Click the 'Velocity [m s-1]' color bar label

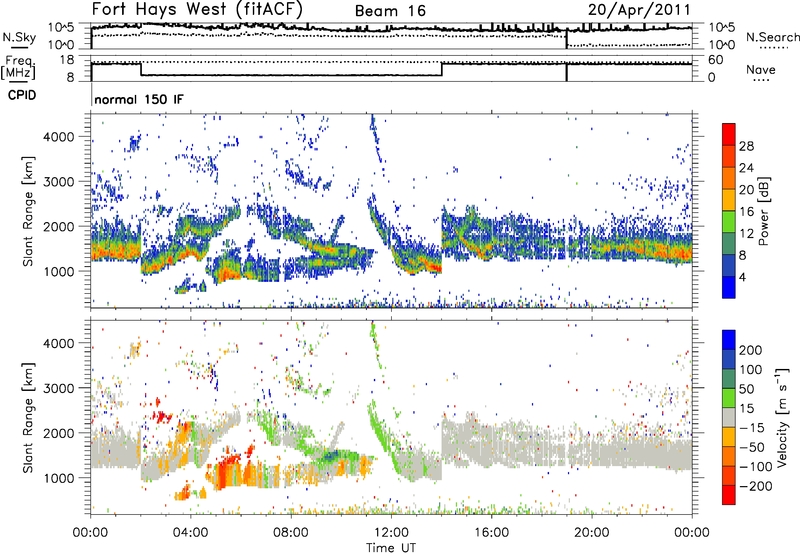pyautogui.click(x=782, y=417)
